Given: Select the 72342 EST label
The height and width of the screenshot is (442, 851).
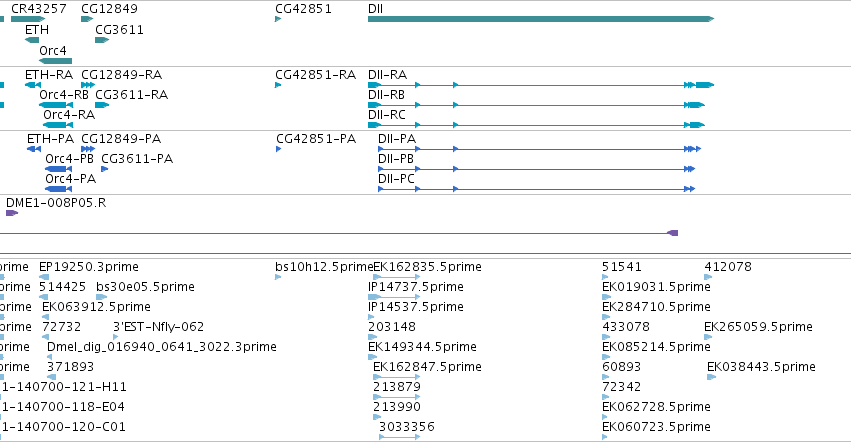Looking at the screenshot, I should tap(621, 387).
